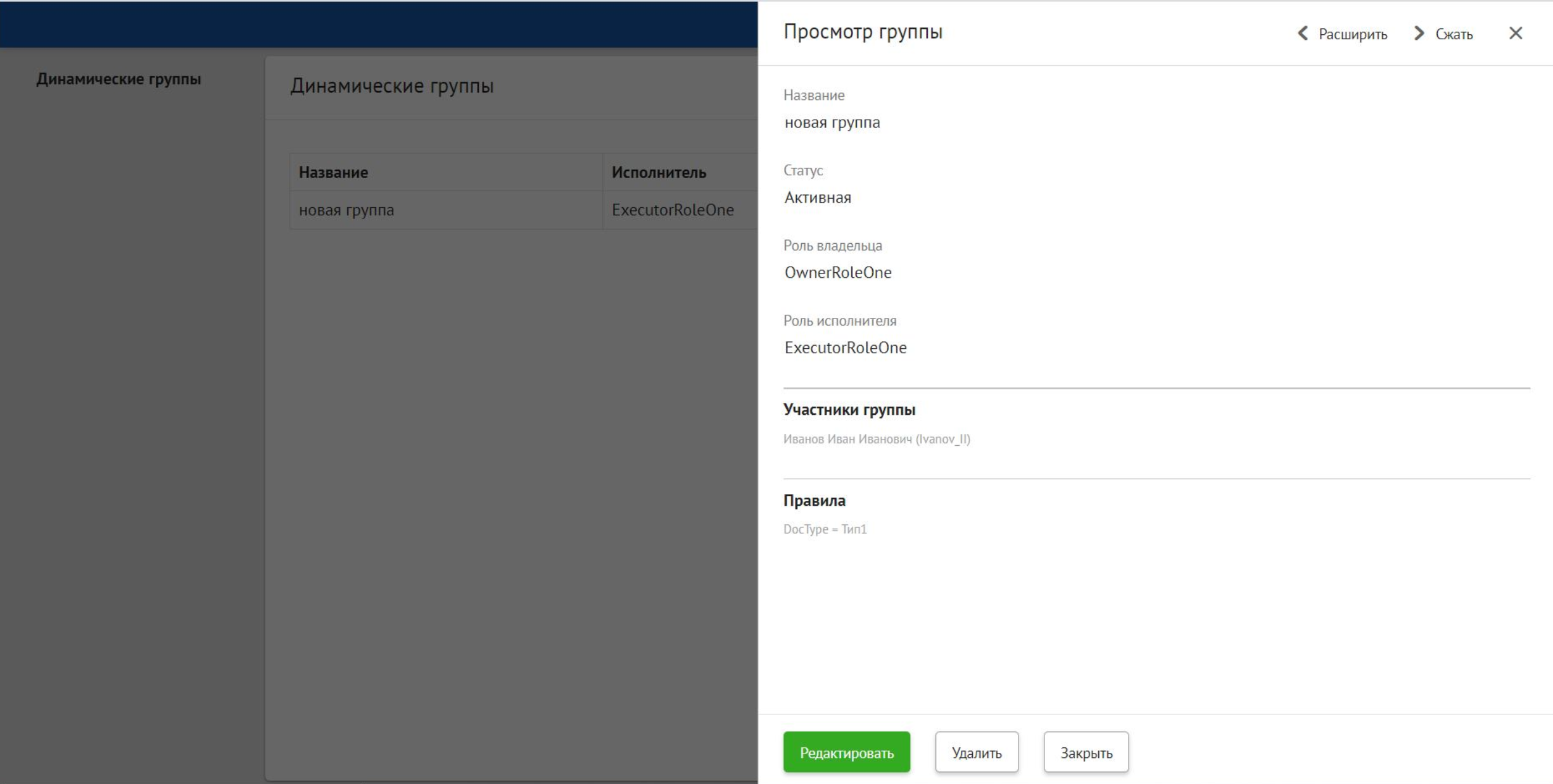Screen dimensions: 1553x784
Task: Click the Статус value Активная
Action: coord(818,197)
